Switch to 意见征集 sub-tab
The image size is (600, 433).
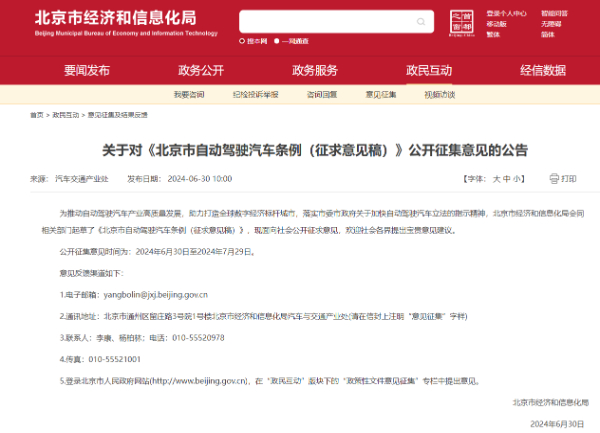click(x=380, y=94)
